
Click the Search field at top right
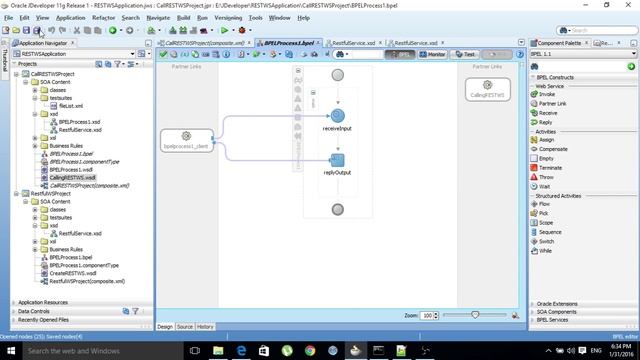598,30
